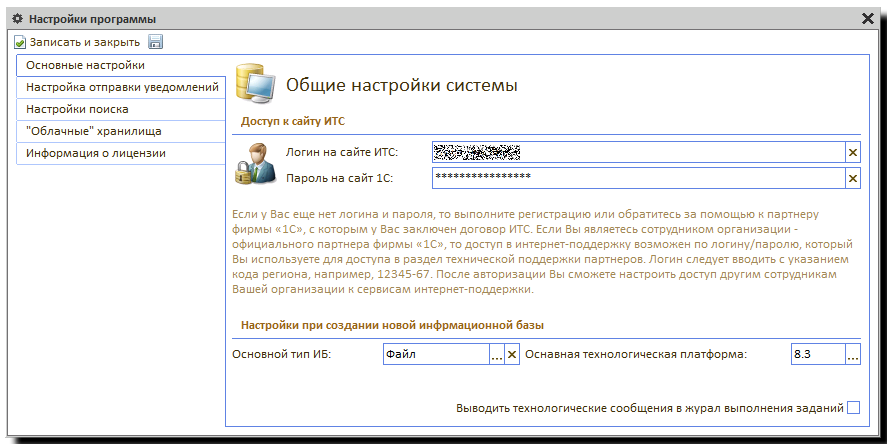The width and height of the screenshot is (887, 444).
Task: Switch to Настройка отправки уведомлений tab
Action: point(120,87)
